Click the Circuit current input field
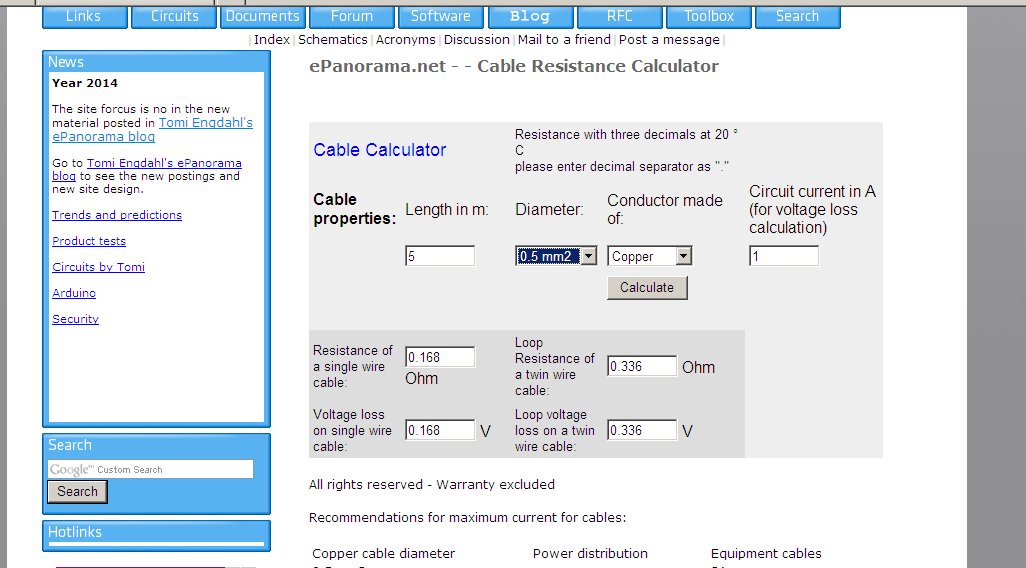Viewport: 1026px width, 568px height. 784,257
